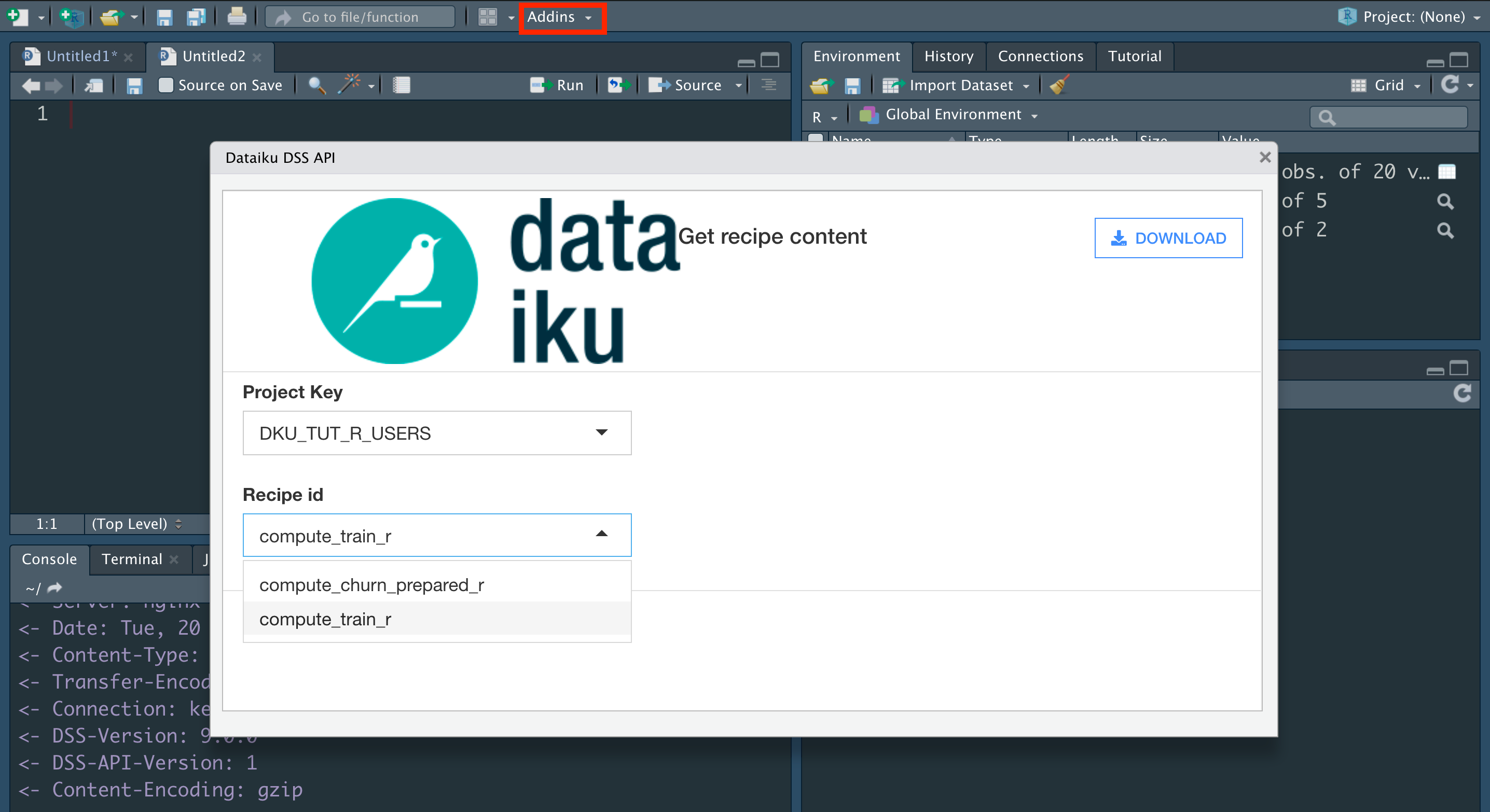This screenshot has height=812, width=1490.
Task: Open the Project: (None) menu
Action: click(x=1409, y=17)
